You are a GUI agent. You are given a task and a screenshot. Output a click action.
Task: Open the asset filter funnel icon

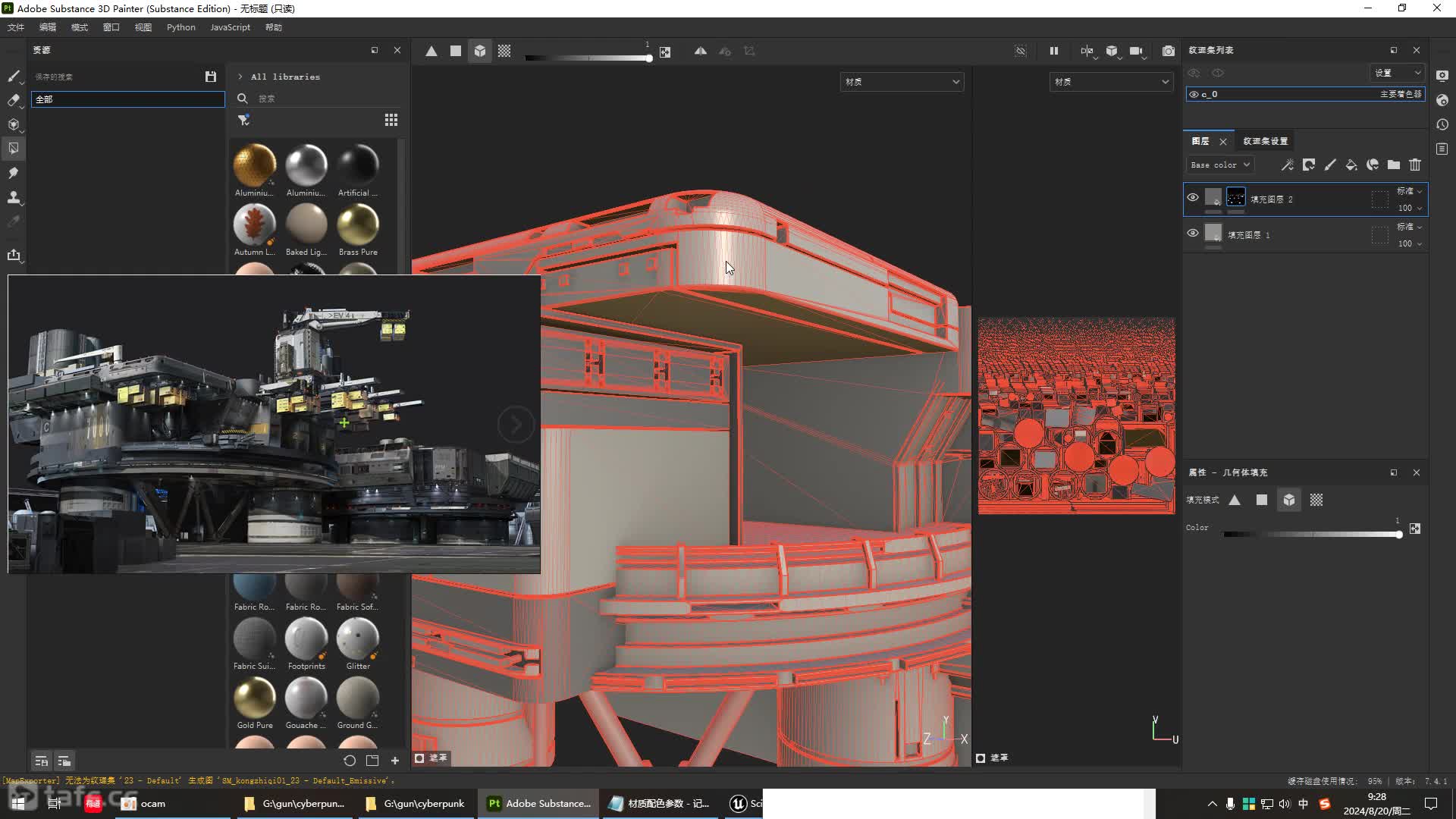click(243, 120)
